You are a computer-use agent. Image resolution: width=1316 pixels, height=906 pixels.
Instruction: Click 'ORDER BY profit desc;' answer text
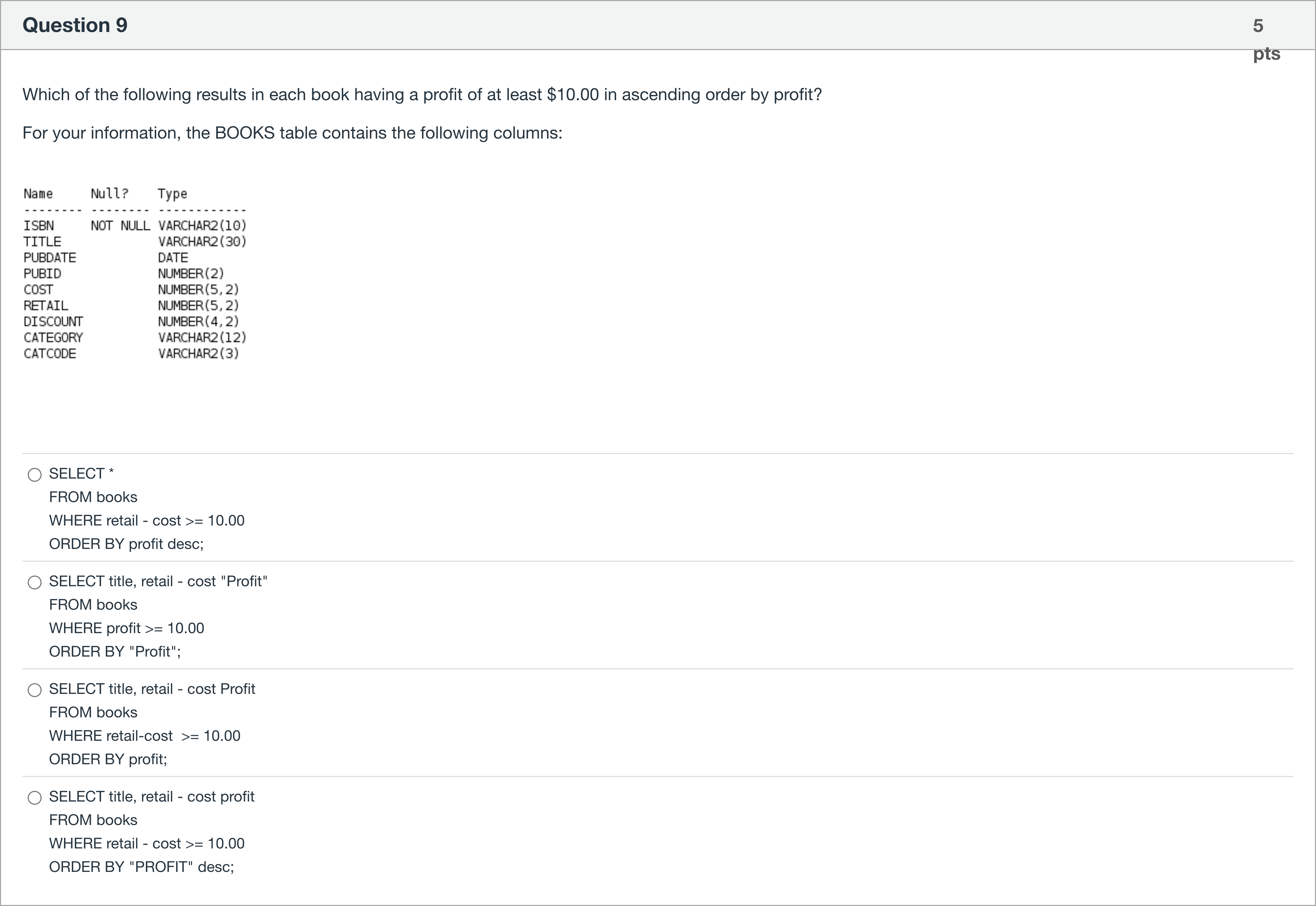(x=126, y=544)
